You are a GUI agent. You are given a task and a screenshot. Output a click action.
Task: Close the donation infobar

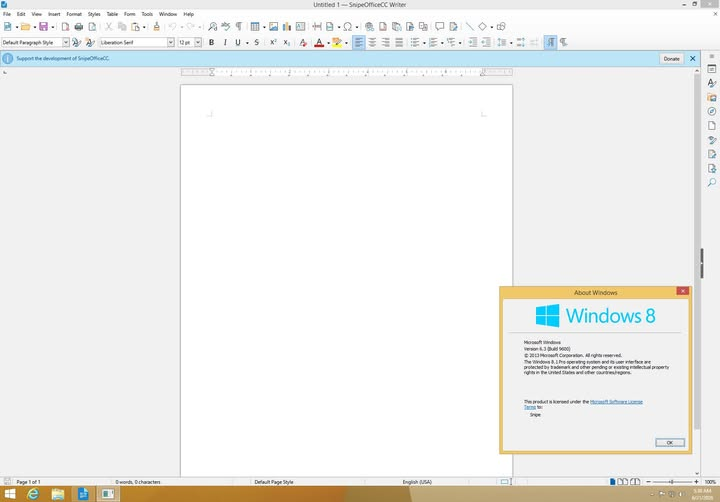(x=692, y=59)
